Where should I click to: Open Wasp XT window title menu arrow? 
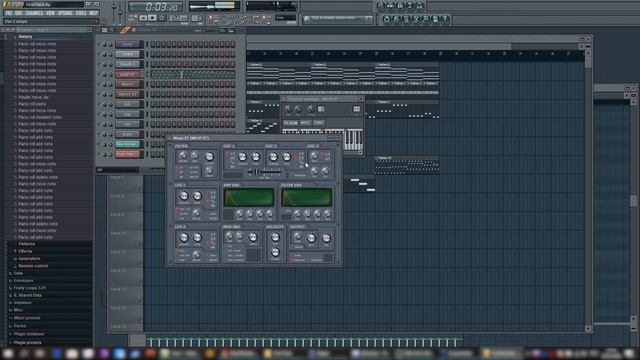[x=170, y=138]
